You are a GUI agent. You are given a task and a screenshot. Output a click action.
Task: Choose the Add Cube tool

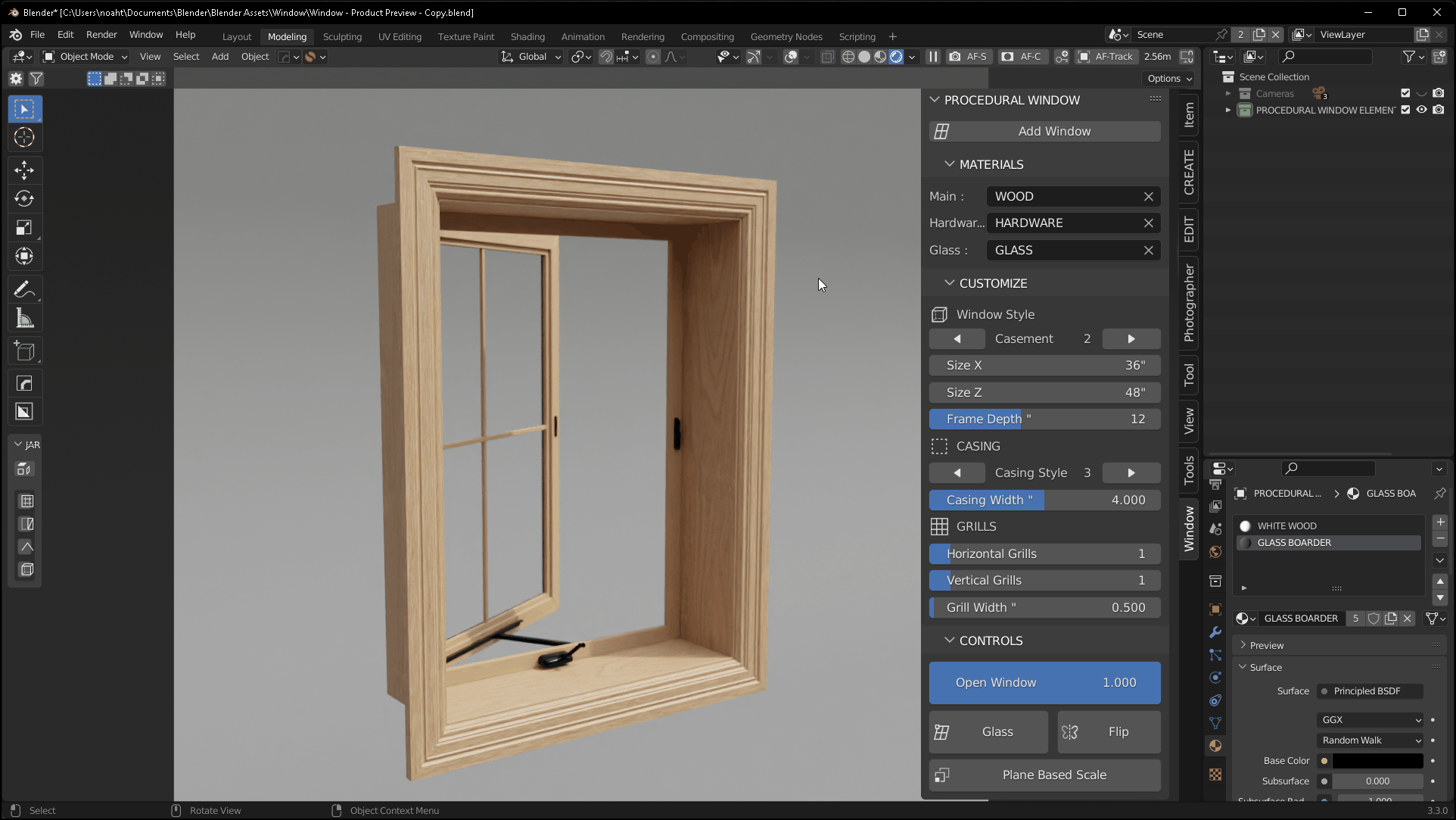tap(24, 351)
